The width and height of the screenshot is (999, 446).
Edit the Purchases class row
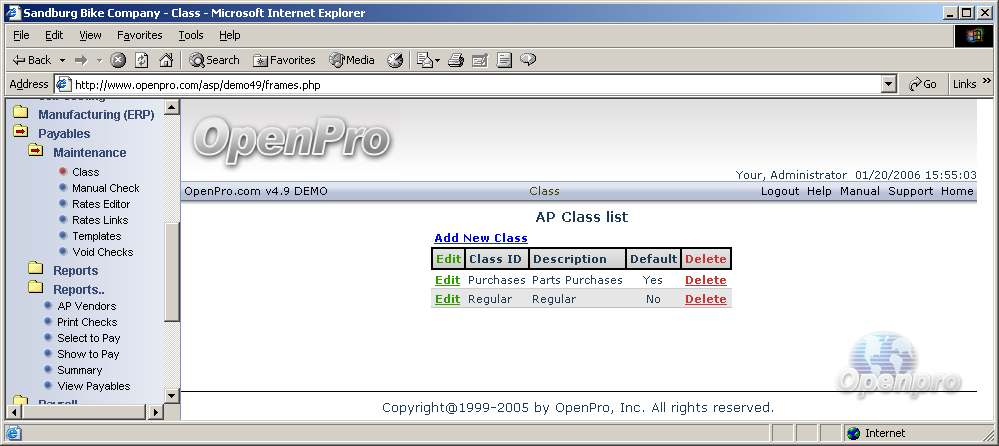point(447,280)
